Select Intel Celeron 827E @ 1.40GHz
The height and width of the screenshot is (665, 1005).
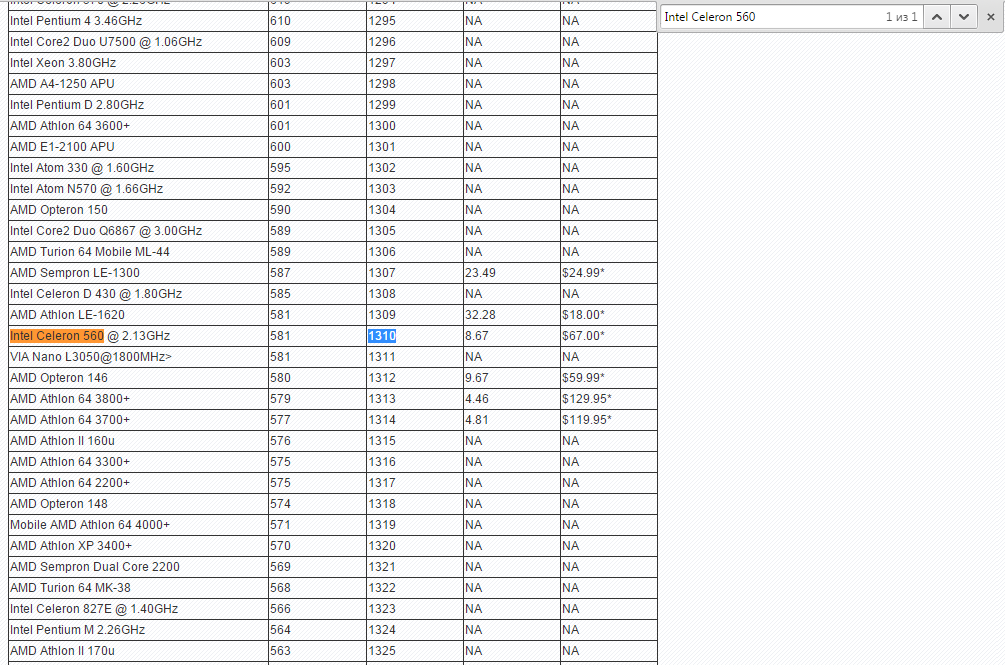(x=94, y=609)
